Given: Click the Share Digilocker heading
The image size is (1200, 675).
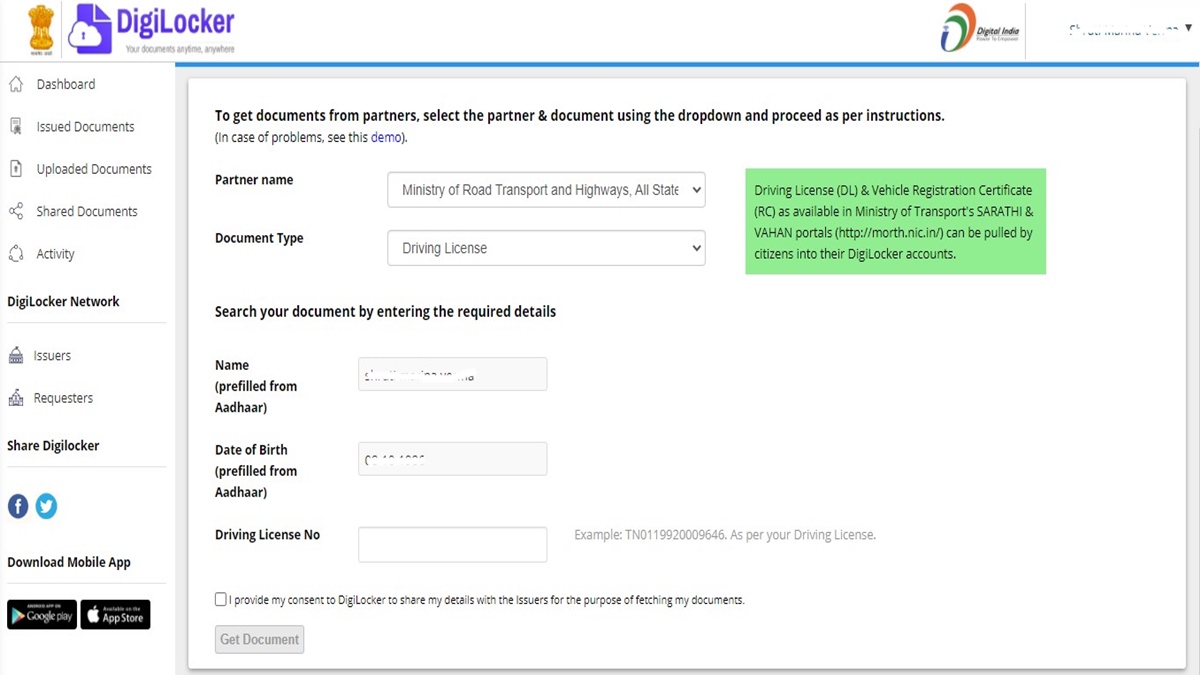Looking at the screenshot, I should 53,445.
